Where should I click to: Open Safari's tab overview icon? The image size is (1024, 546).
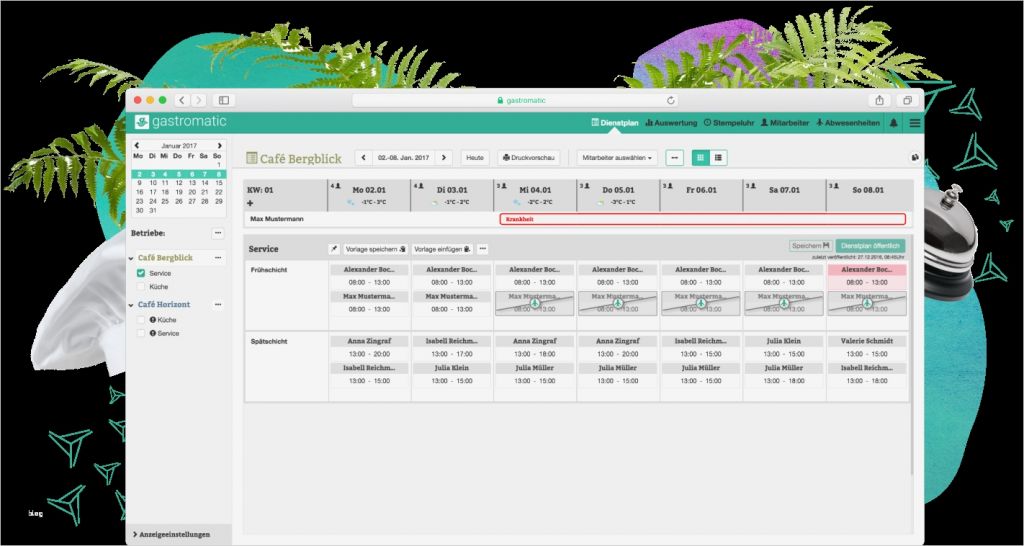907,101
